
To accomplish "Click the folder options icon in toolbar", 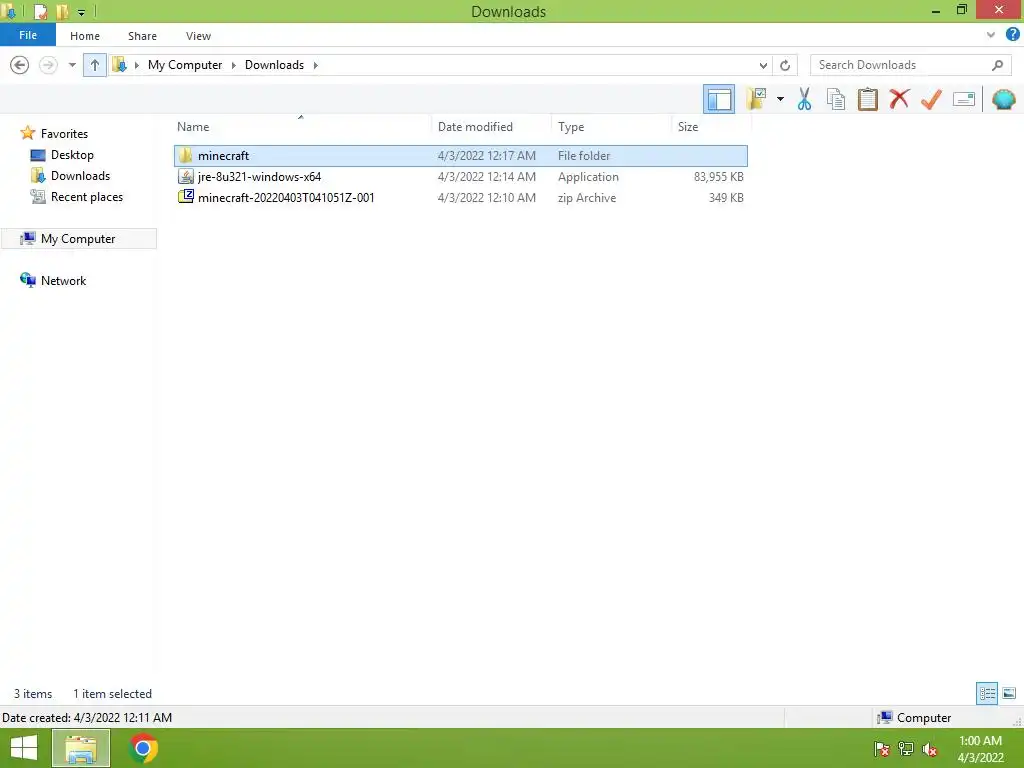I will [x=756, y=99].
